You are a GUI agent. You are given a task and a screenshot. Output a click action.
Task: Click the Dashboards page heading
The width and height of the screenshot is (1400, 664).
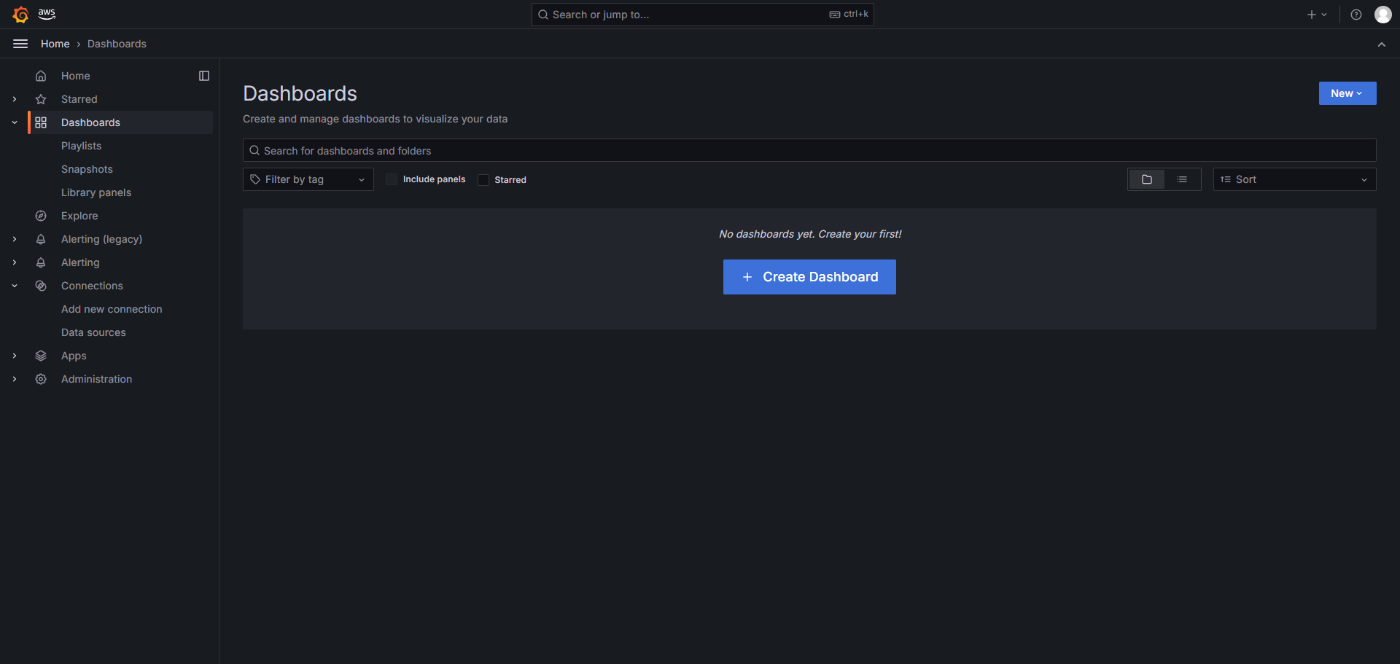[x=300, y=93]
